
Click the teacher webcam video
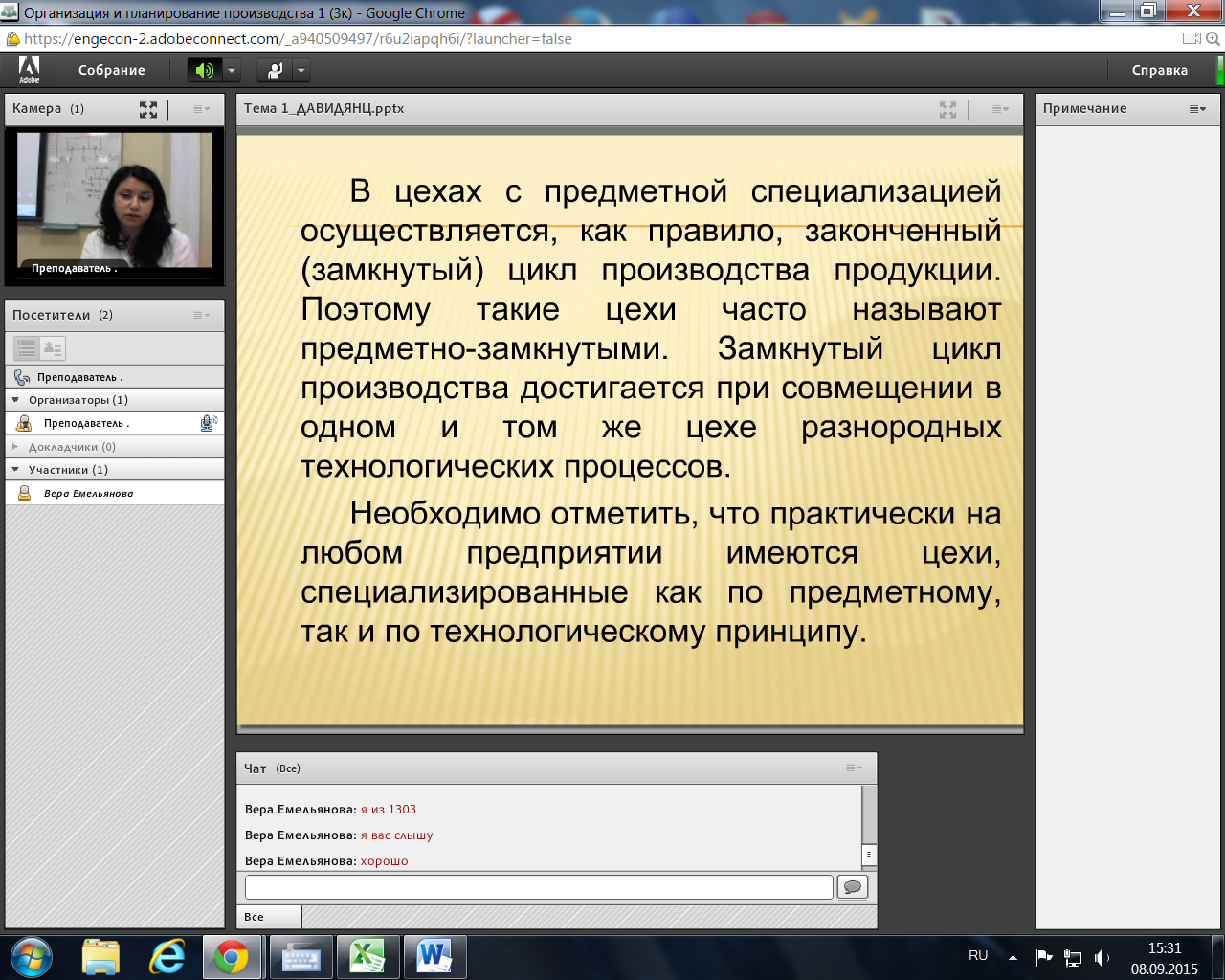click(x=114, y=199)
